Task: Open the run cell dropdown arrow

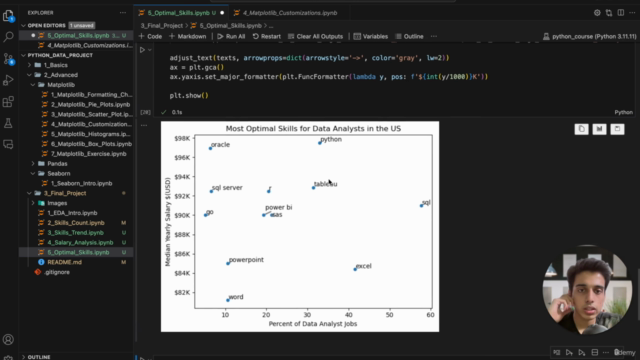Action: tap(150, 50)
